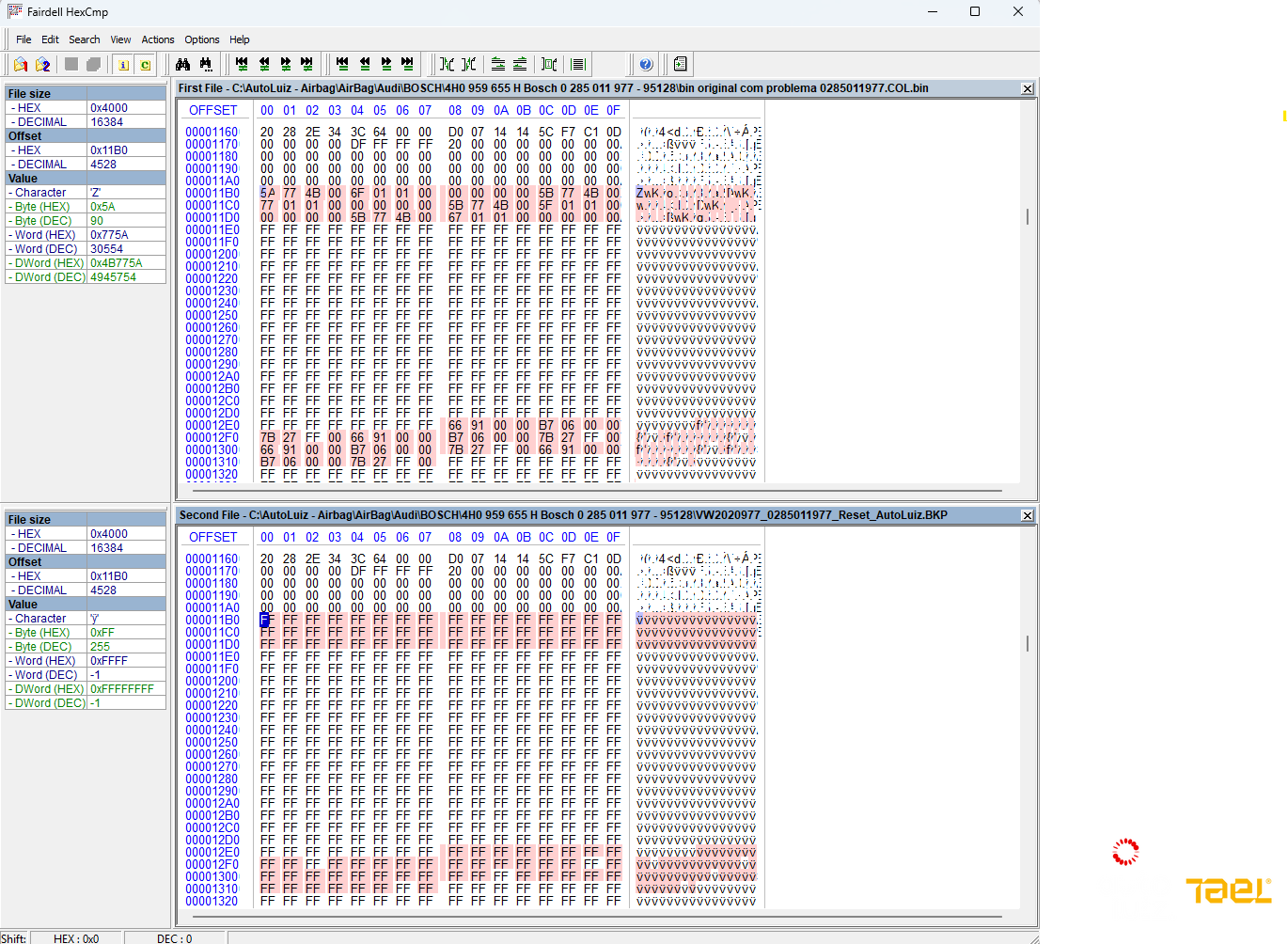
Task: Click offset 00001160 in the Second File pane
Action: [x=212, y=559]
